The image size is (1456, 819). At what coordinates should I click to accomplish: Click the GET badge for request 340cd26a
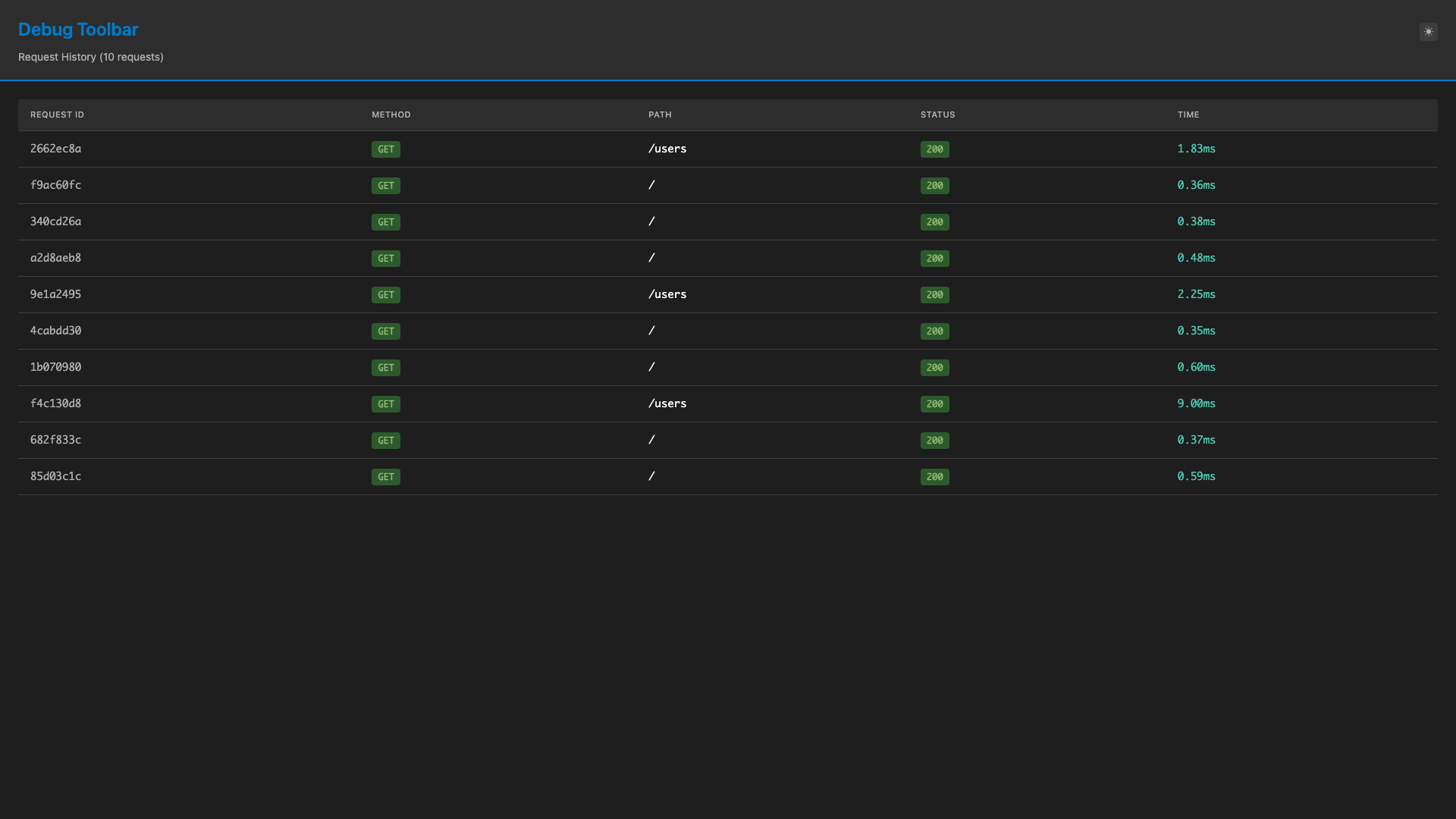click(x=385, y=222)
